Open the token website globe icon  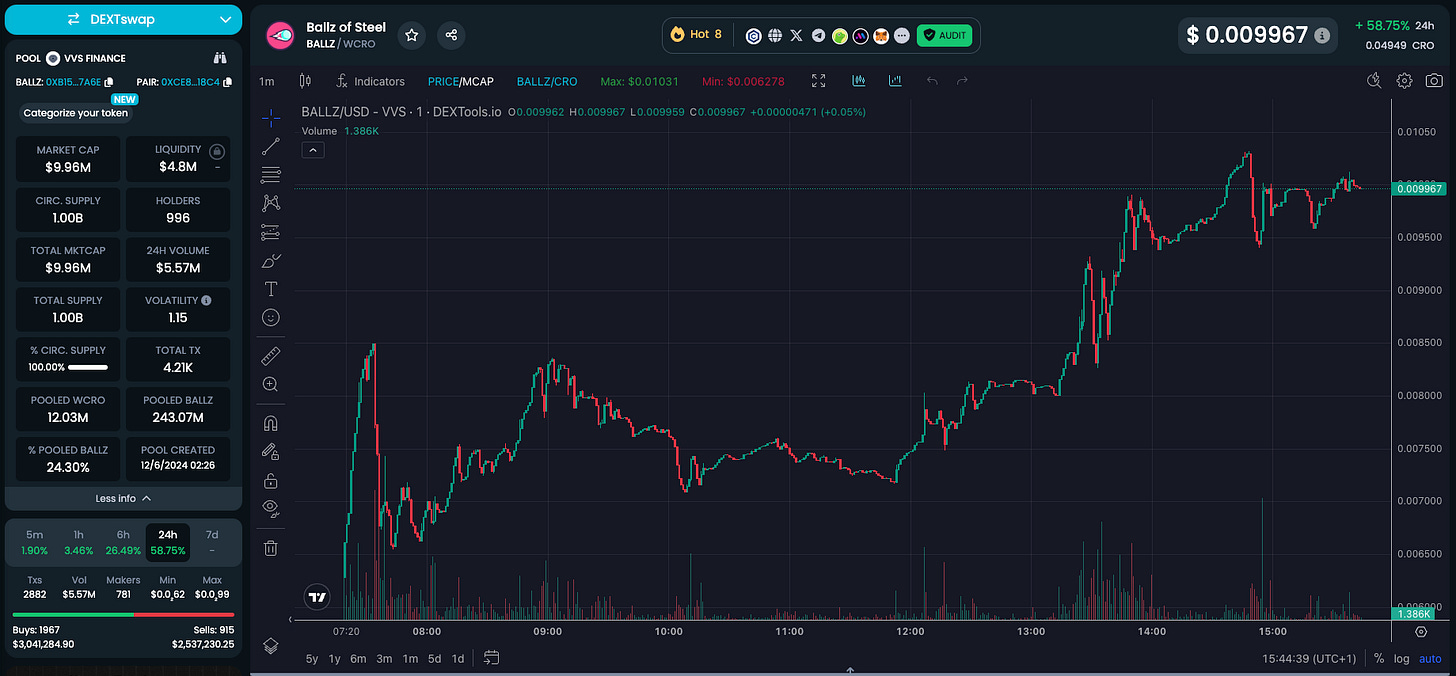(775, 35)
